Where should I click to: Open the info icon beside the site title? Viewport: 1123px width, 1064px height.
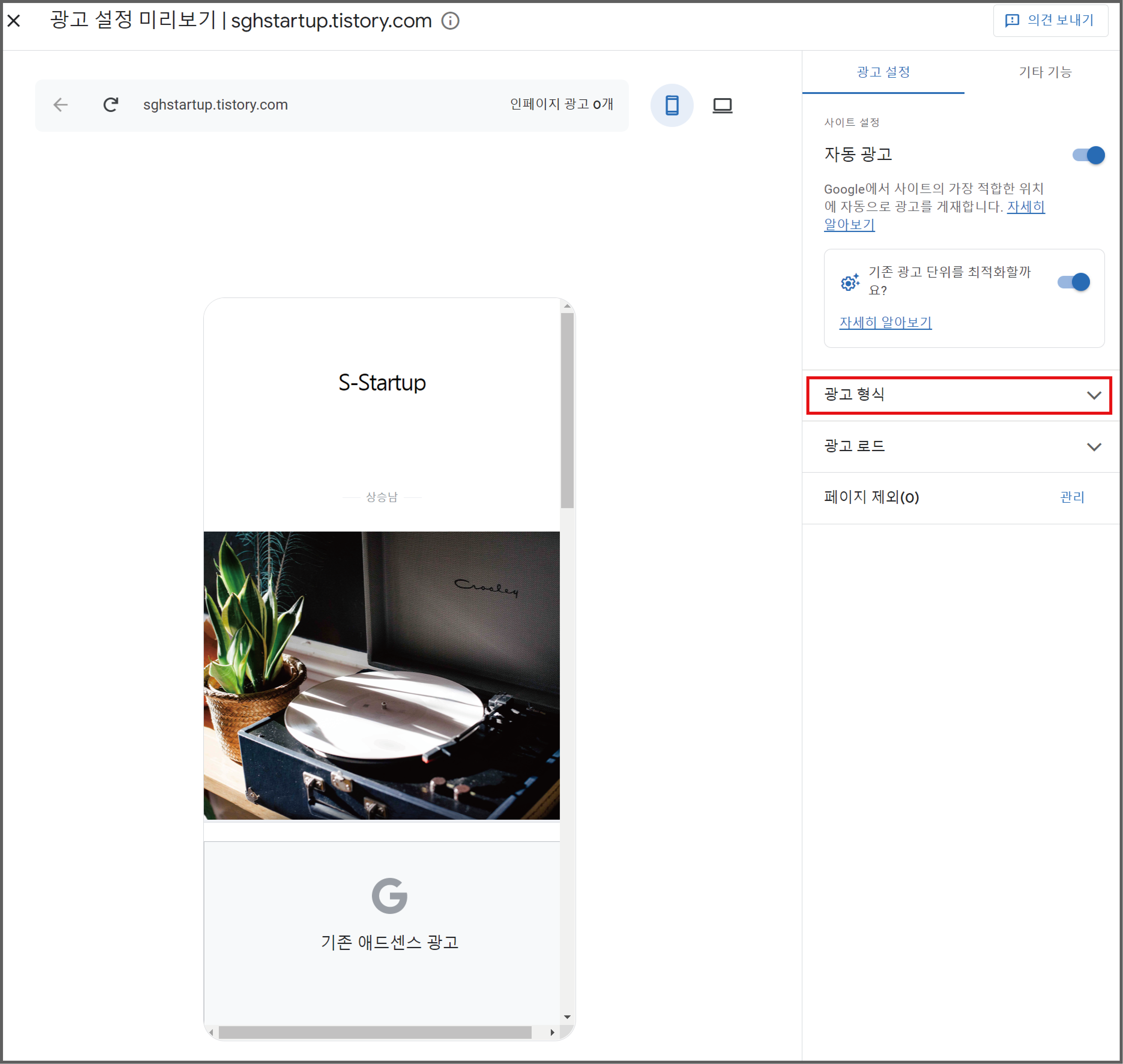(450, 21)
